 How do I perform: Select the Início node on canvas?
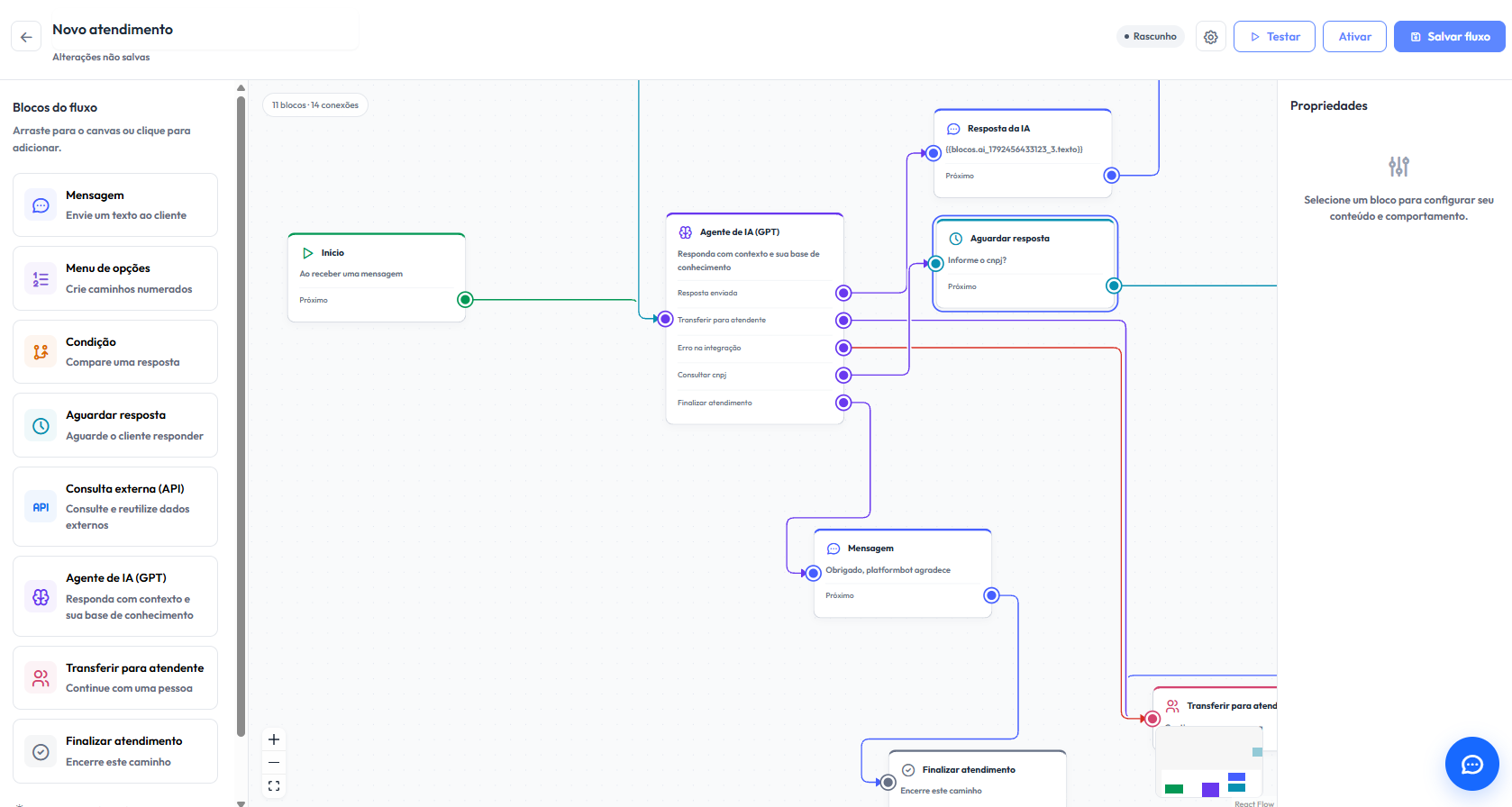[x=377, y=277]
